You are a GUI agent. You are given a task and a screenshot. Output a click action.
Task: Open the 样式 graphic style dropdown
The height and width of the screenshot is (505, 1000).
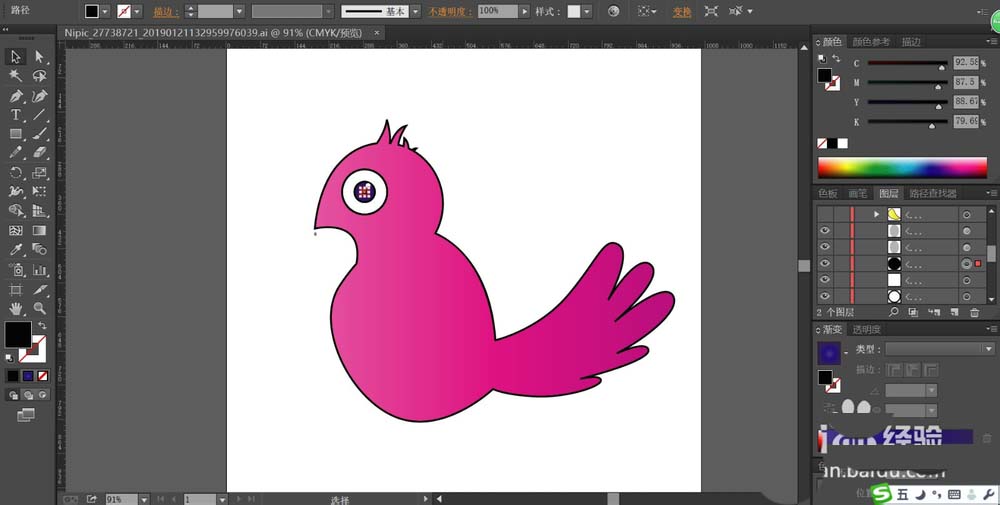586,11
